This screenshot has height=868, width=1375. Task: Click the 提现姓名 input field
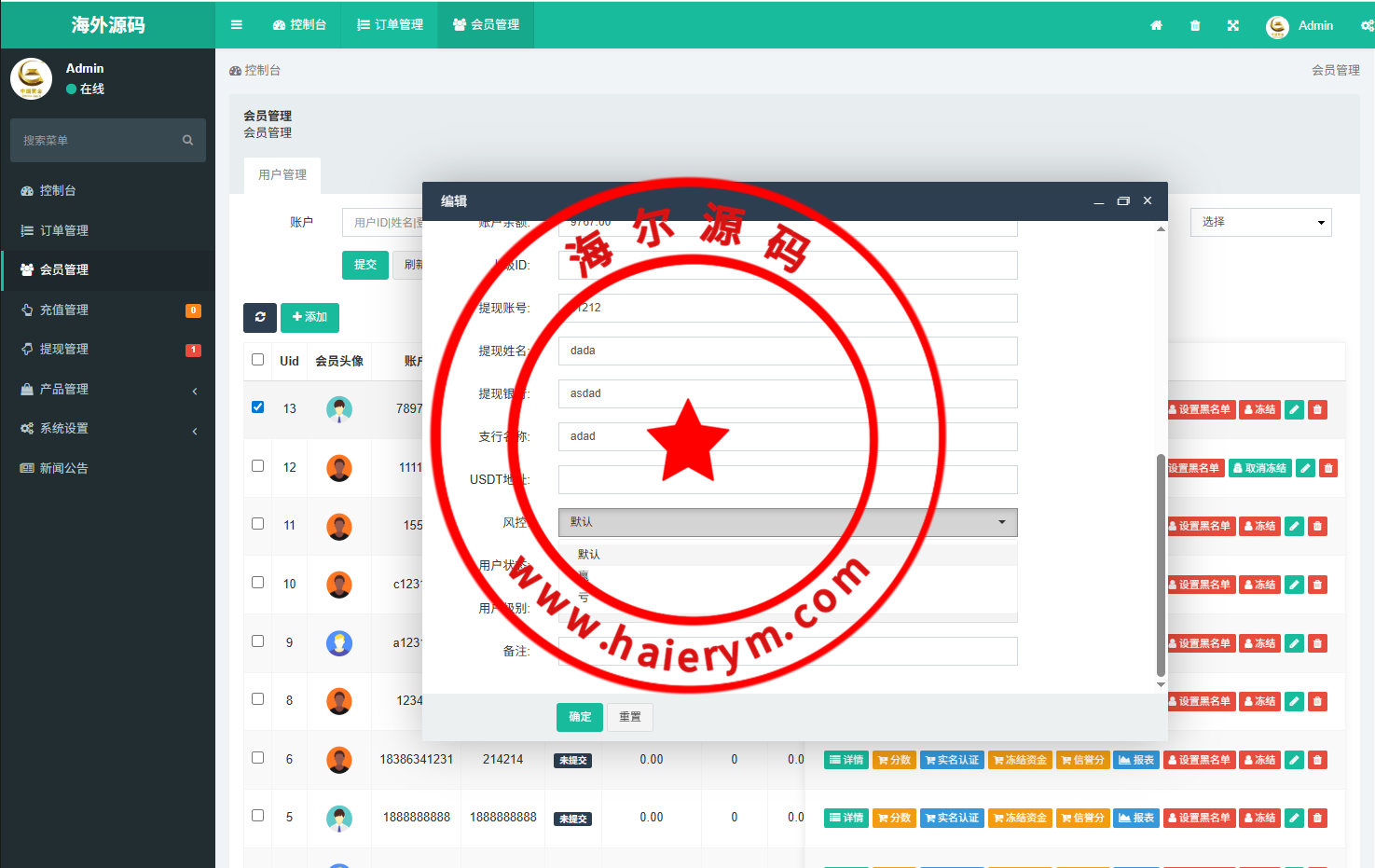tap(788, 351)
